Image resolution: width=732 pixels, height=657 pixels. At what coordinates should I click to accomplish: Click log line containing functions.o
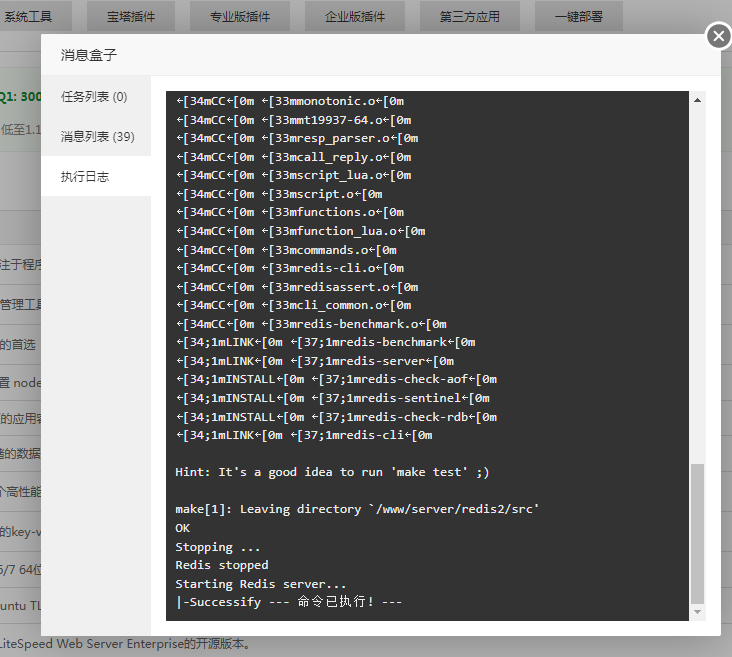coord(290,212)
